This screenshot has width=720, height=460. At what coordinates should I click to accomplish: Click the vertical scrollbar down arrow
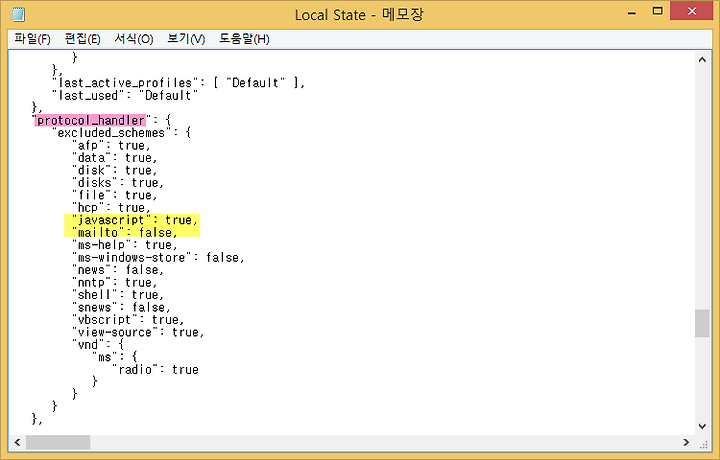tap(702, 426)
